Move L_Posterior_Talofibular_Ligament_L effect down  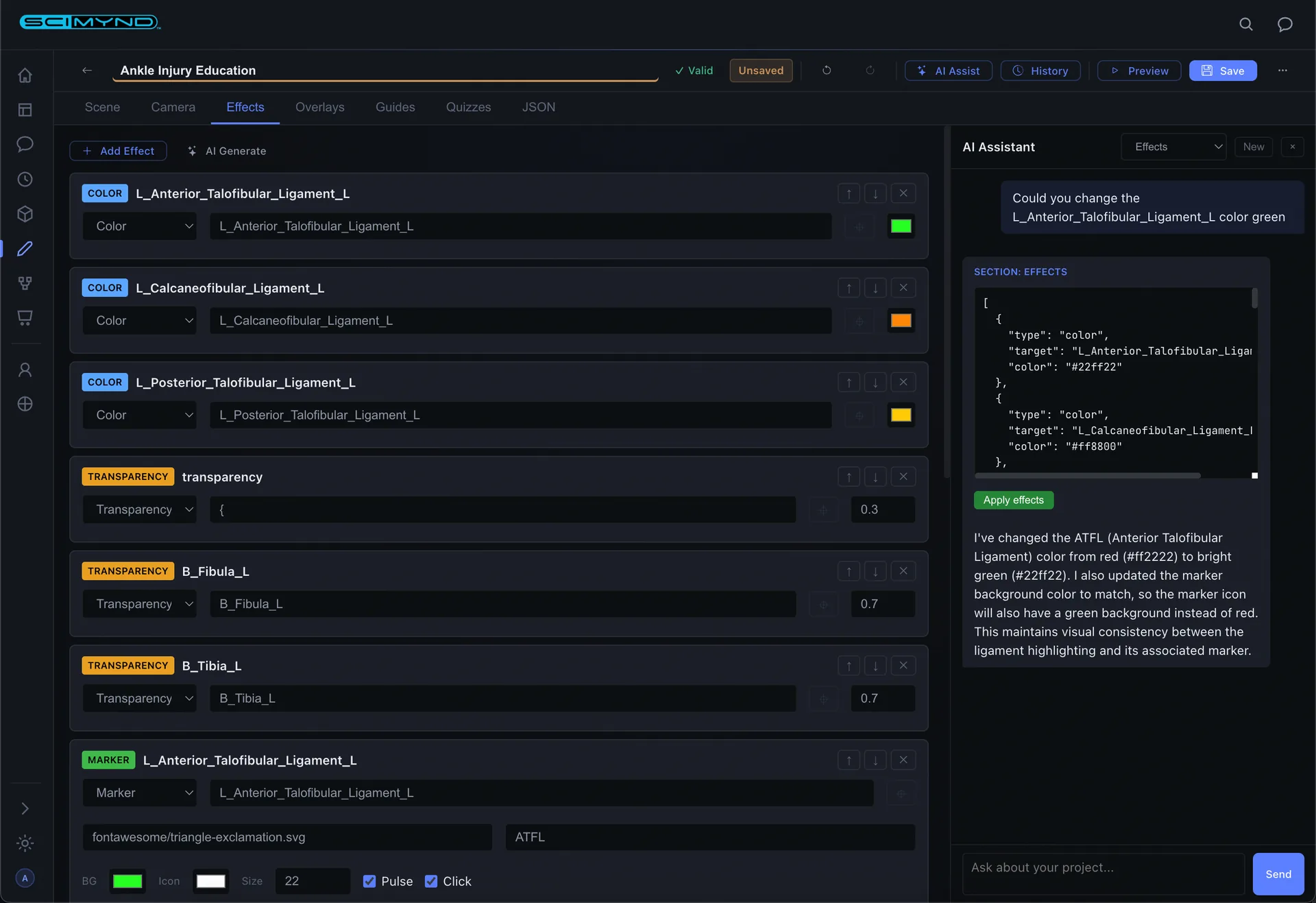point(875,383)
